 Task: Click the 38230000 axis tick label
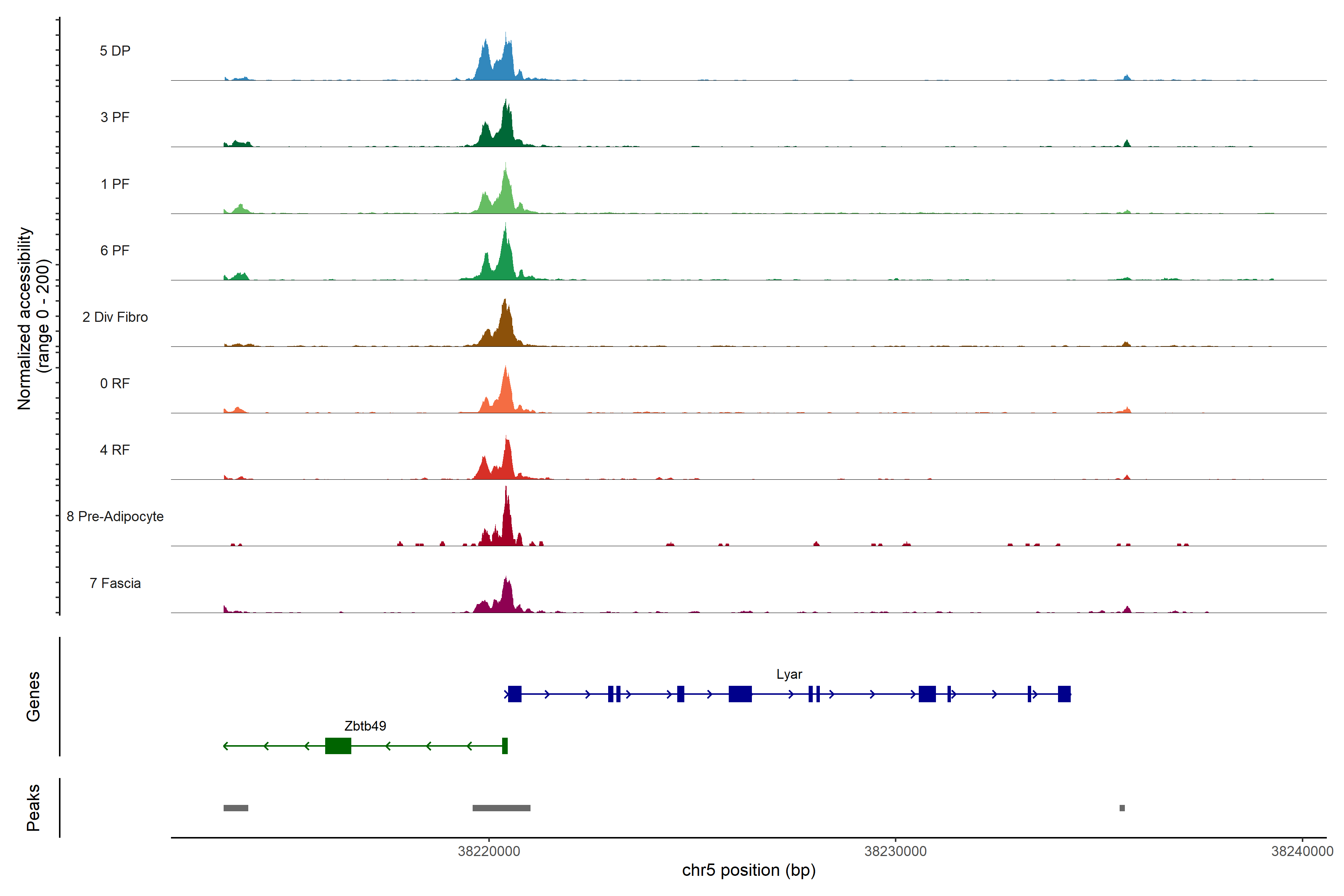click(x=895, y=852)
